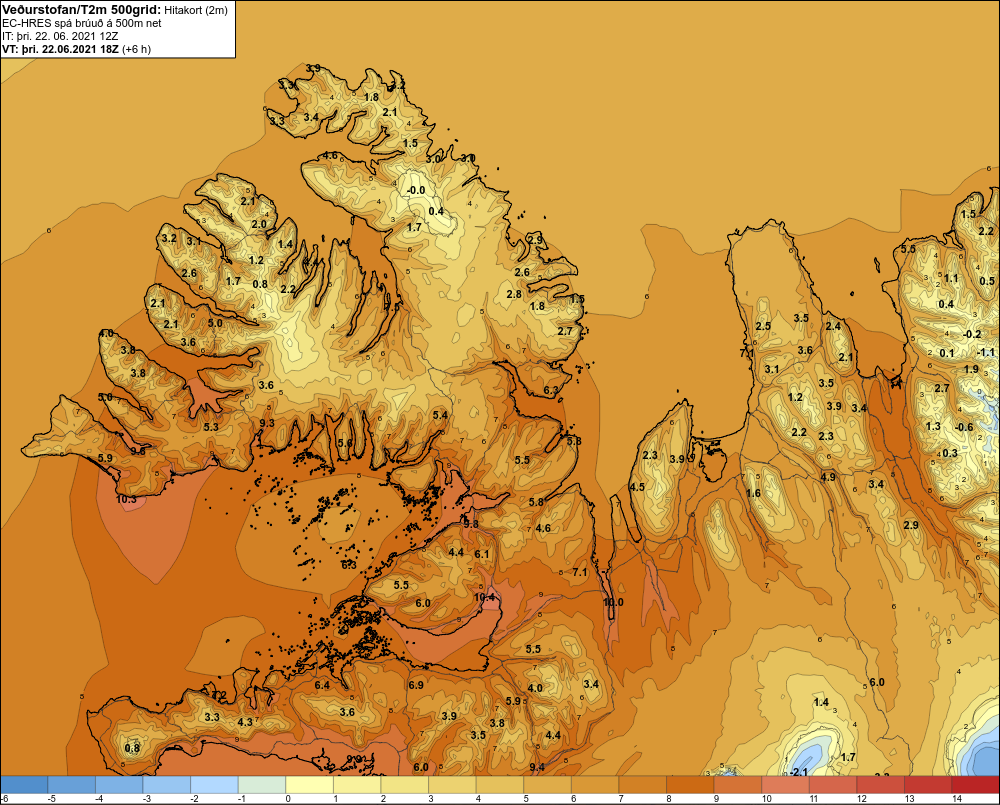The width and height of the screenshot is (1000, 805).
Task: Select the '-2.1' temperature value on the map
Action: click(x=798, y=772)
